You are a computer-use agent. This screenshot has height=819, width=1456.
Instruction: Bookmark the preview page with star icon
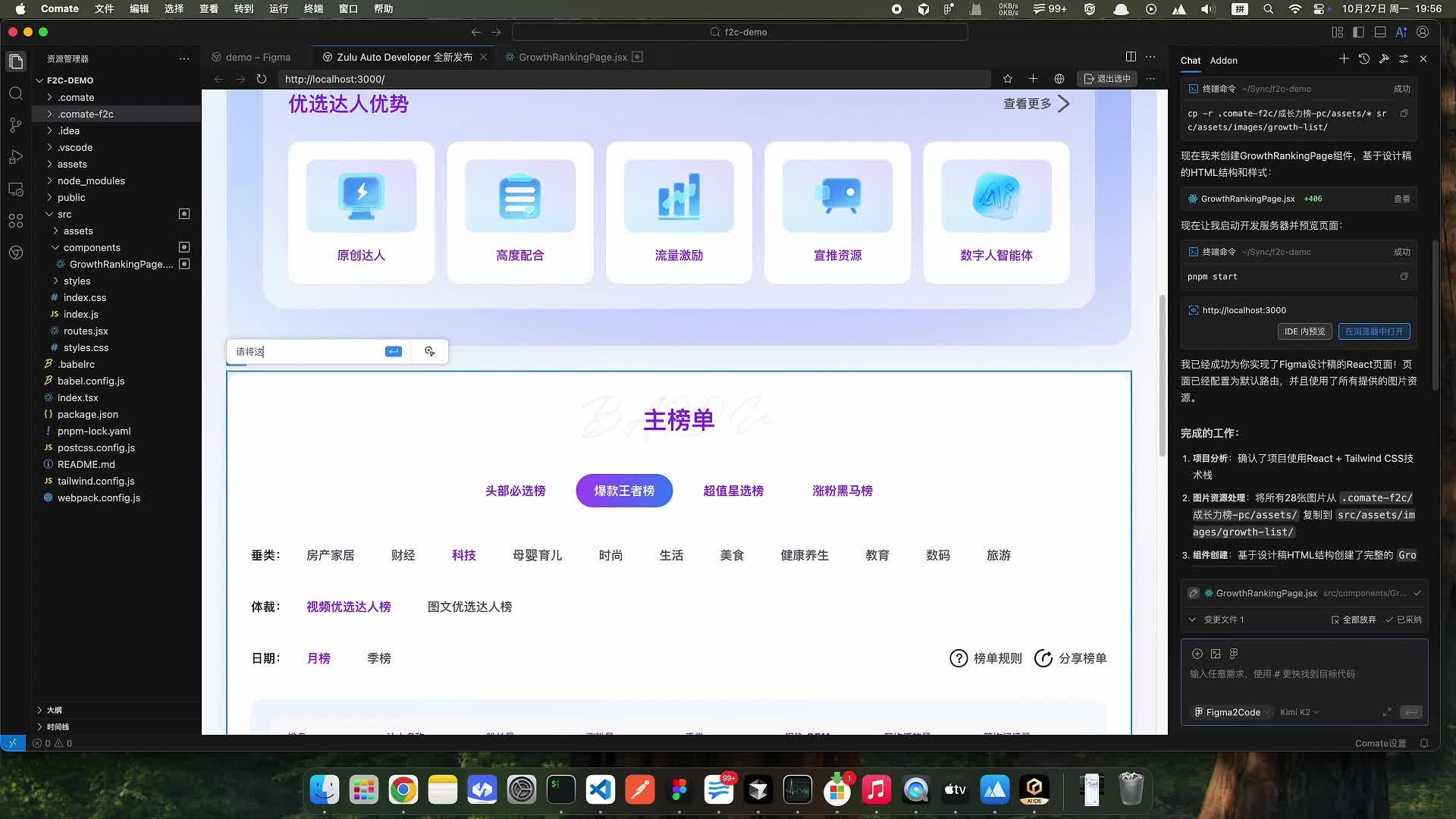point(1007,79)
